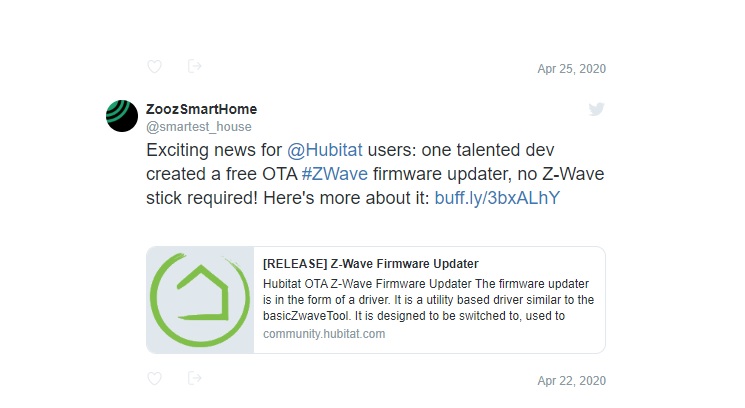Image resolution: width=745 pixels, height=408 pixels.
Task: Open the ZoozSmartHome display name
Action: coord(208,109)
